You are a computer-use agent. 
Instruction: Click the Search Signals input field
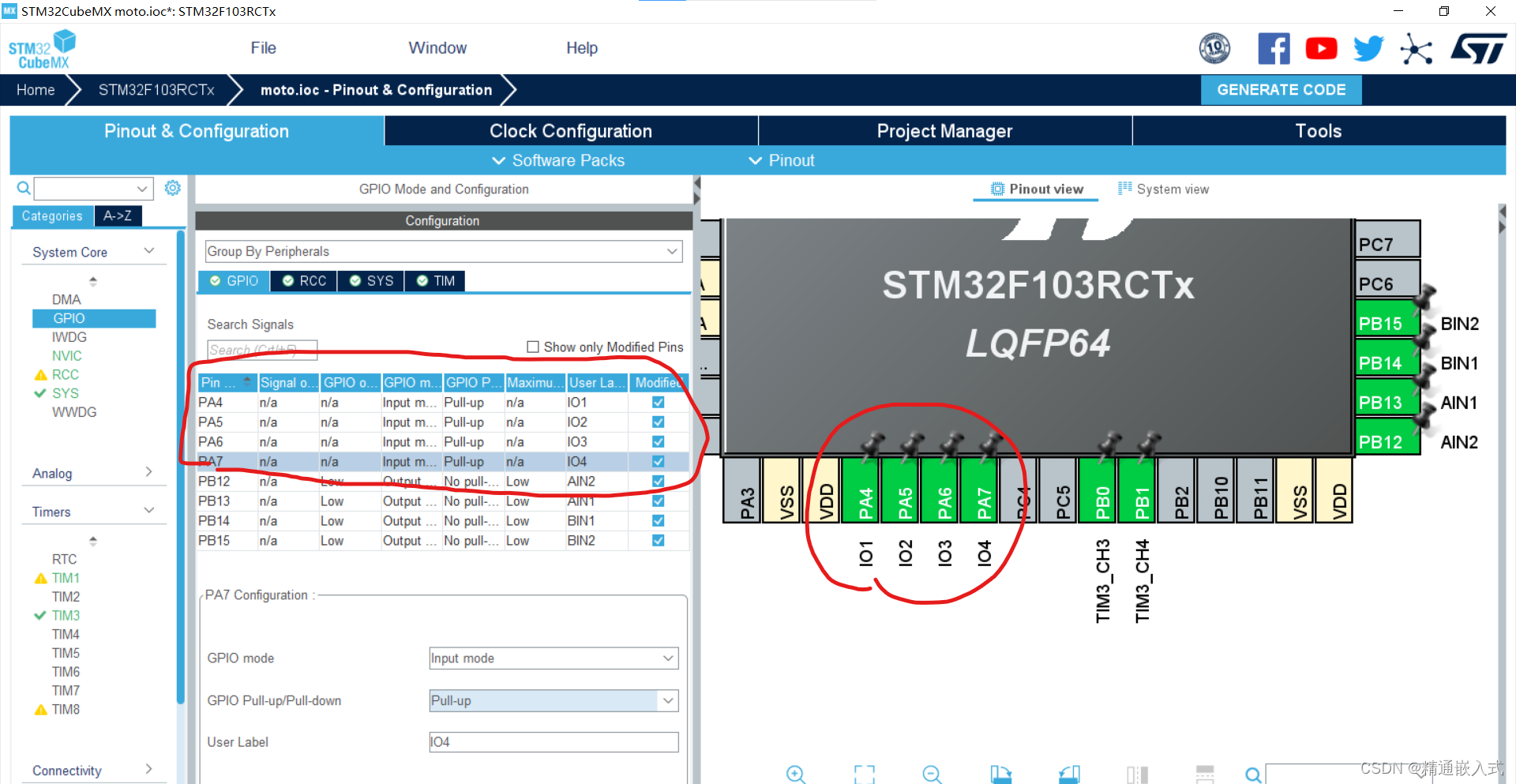tap(262, 350)
